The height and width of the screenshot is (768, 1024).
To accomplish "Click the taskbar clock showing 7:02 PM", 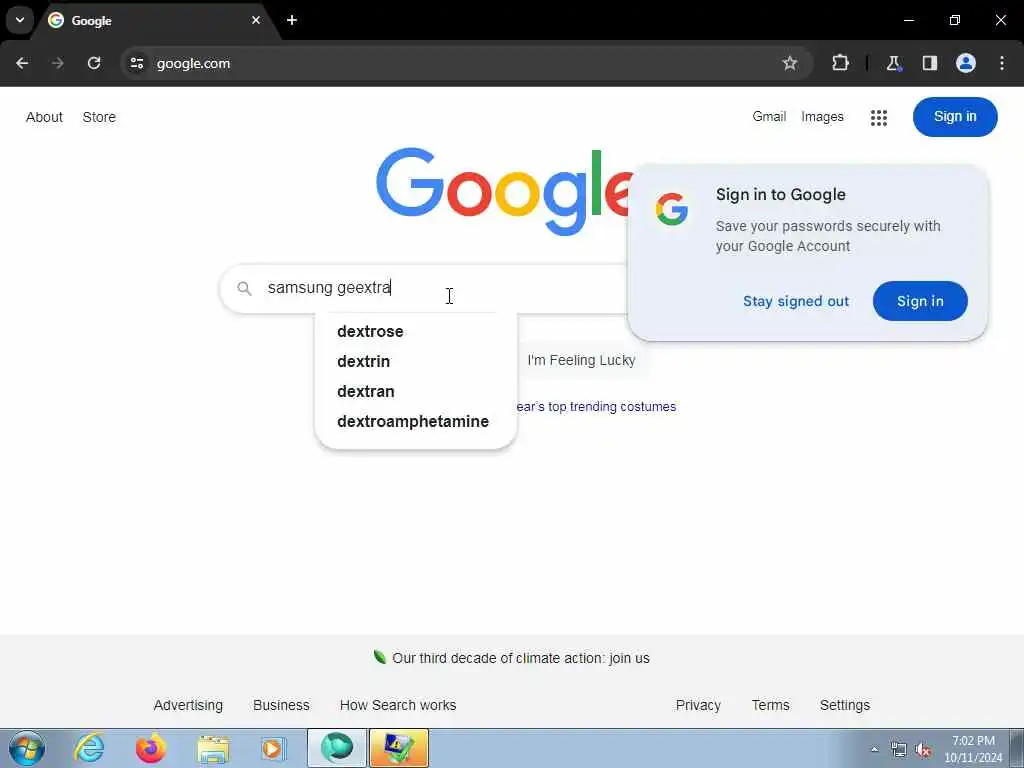I will (x=973, y=749).
